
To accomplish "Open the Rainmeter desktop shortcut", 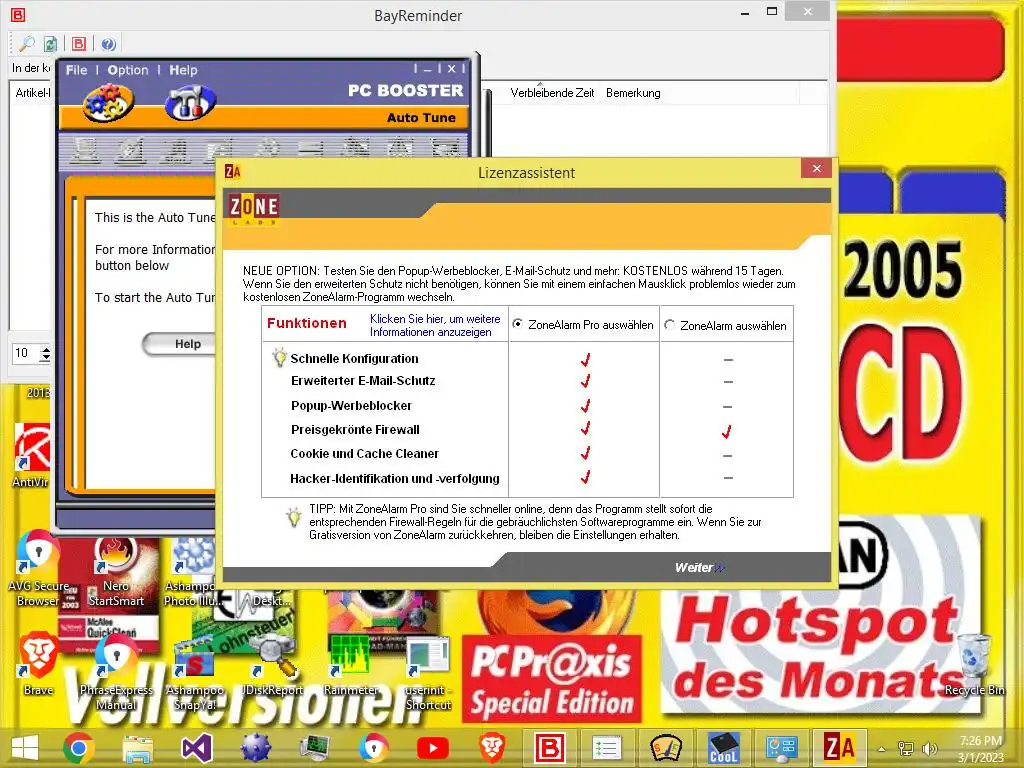I will 351,666.
